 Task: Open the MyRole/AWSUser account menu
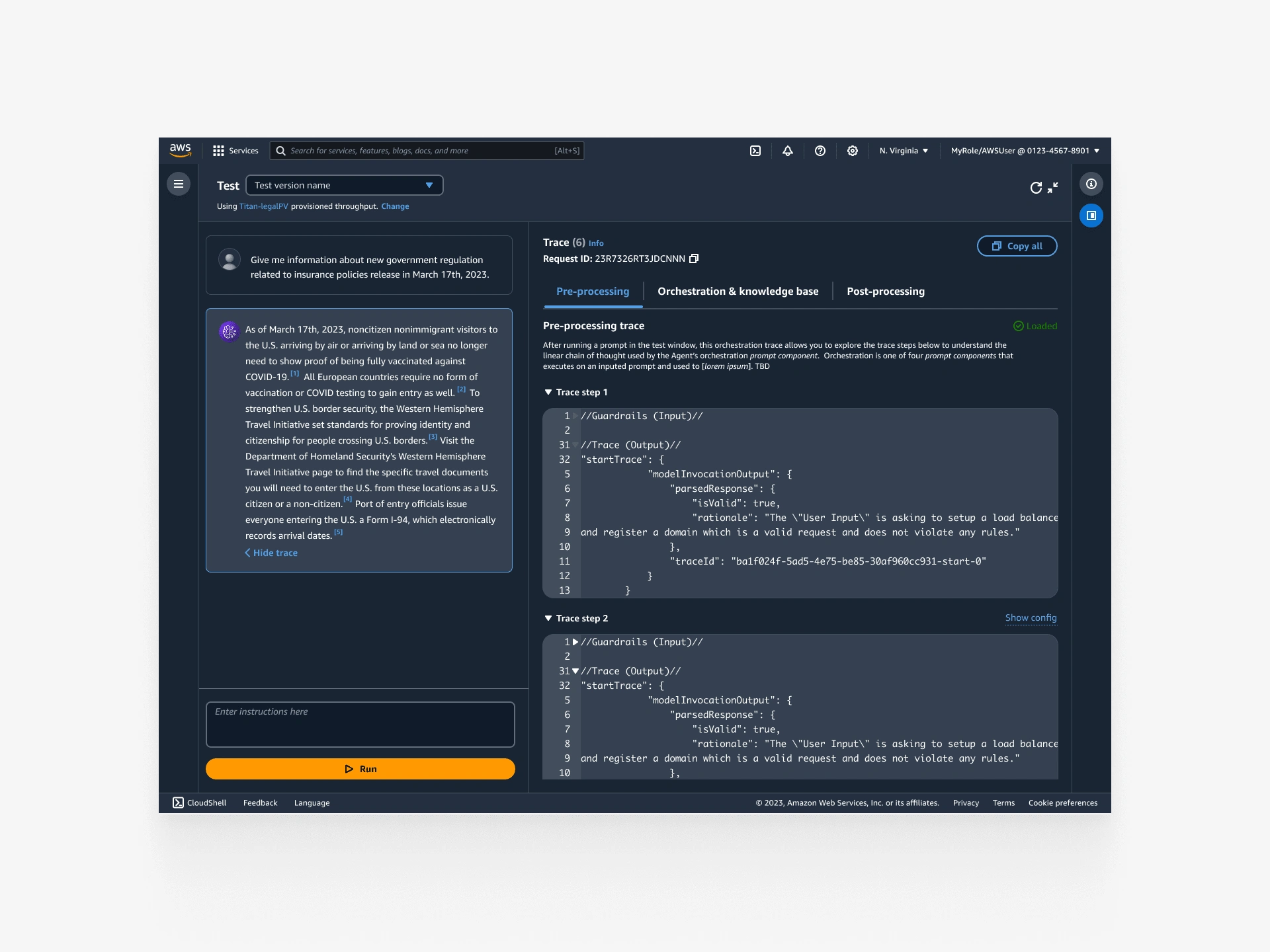click(x=1025, y=151)
